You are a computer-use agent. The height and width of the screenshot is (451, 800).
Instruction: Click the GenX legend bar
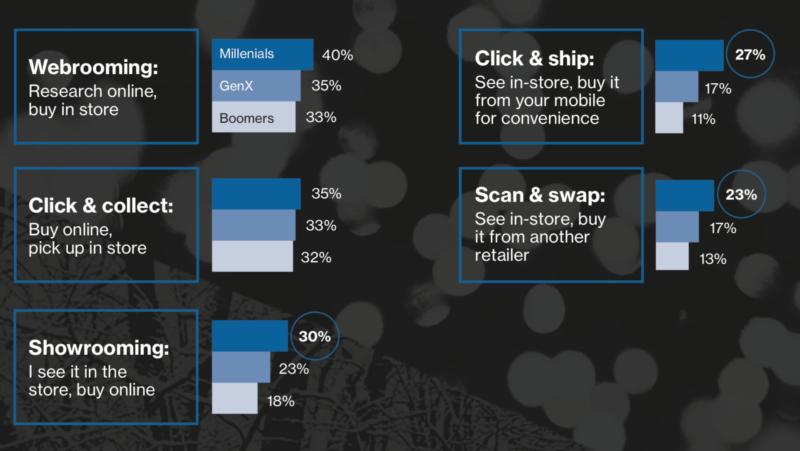point(256,86)
